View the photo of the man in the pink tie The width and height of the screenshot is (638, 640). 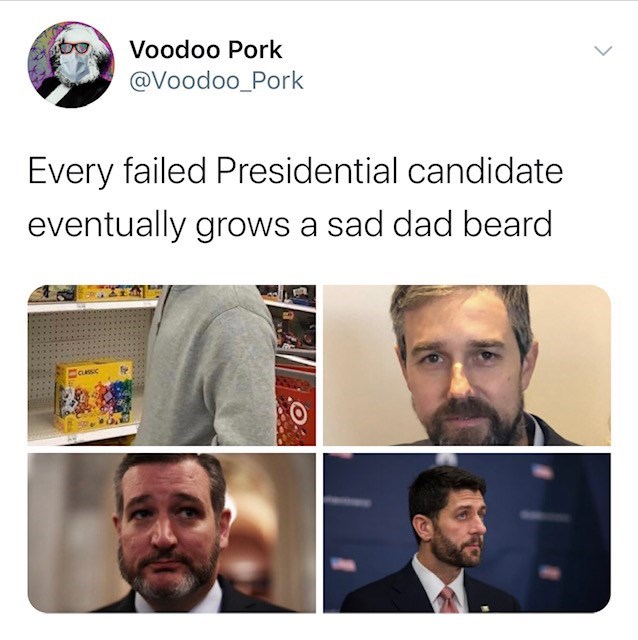tap(467, 533)
